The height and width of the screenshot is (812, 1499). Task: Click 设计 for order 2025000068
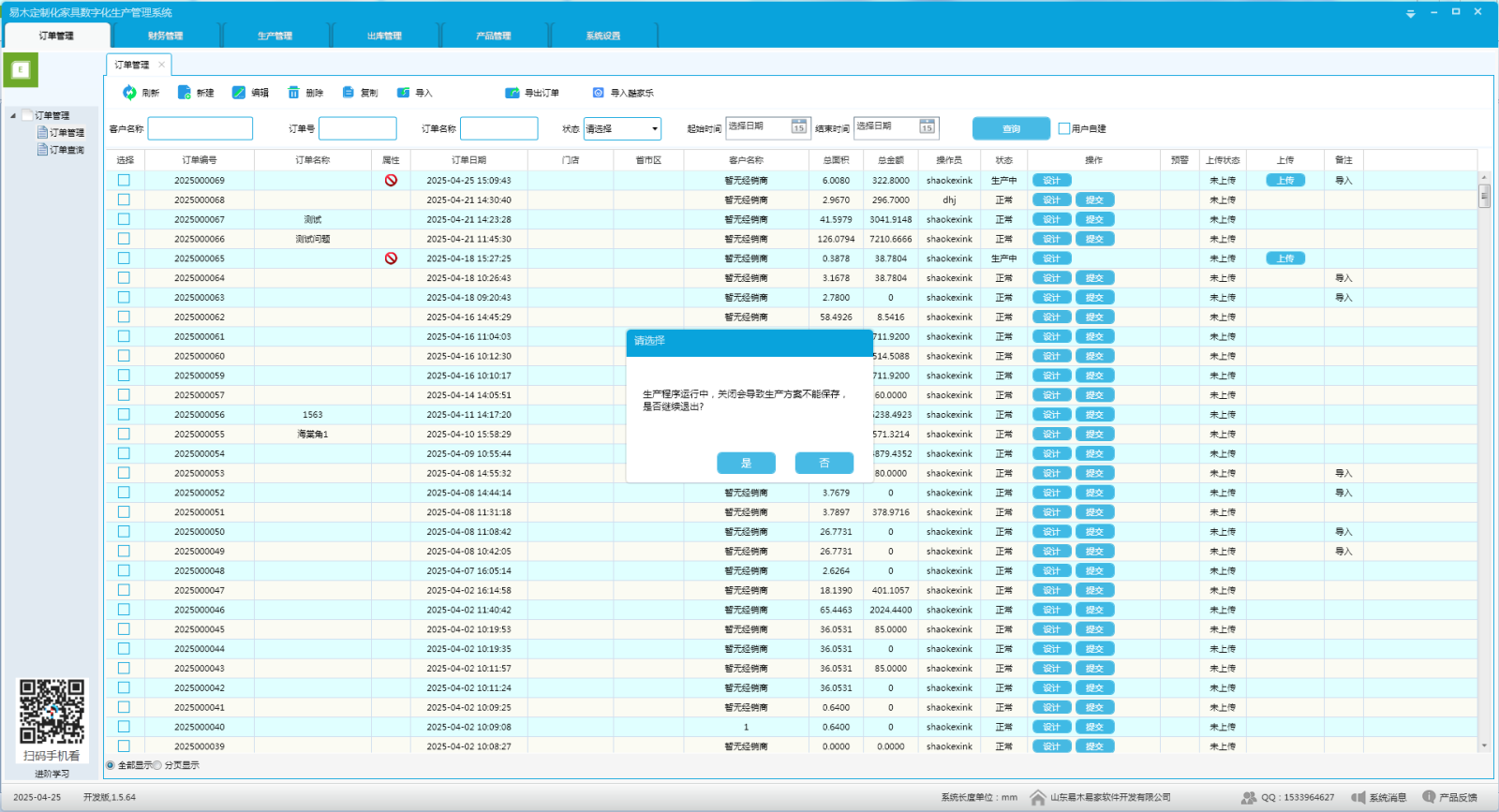point(1051,200)
